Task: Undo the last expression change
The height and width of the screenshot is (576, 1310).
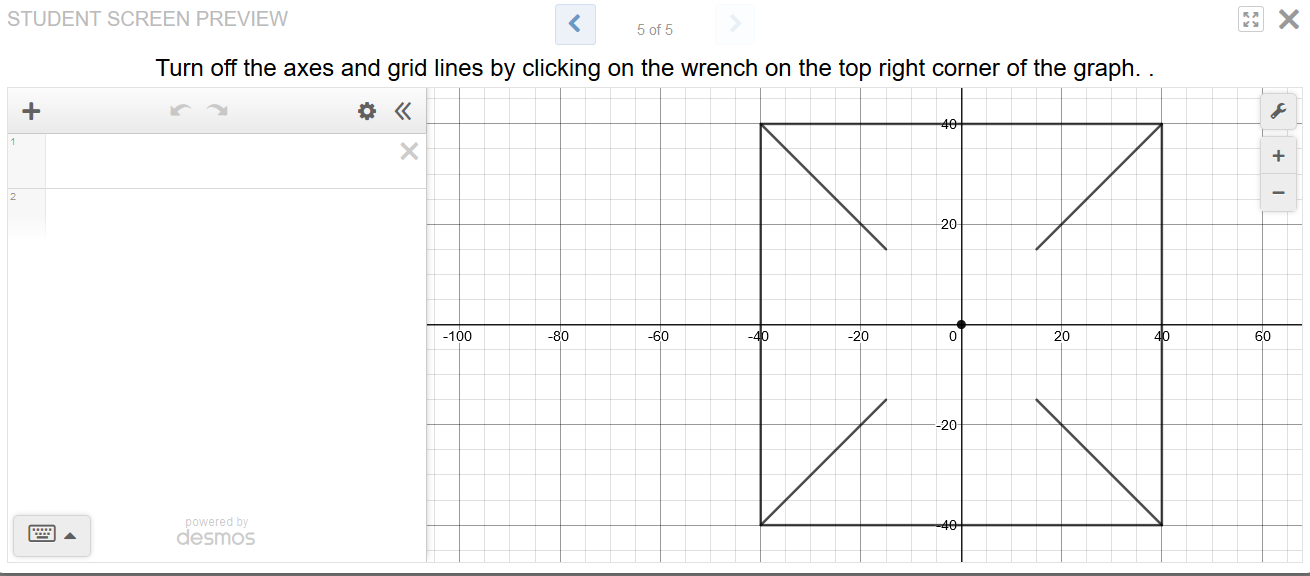Action: pos(180,111)
